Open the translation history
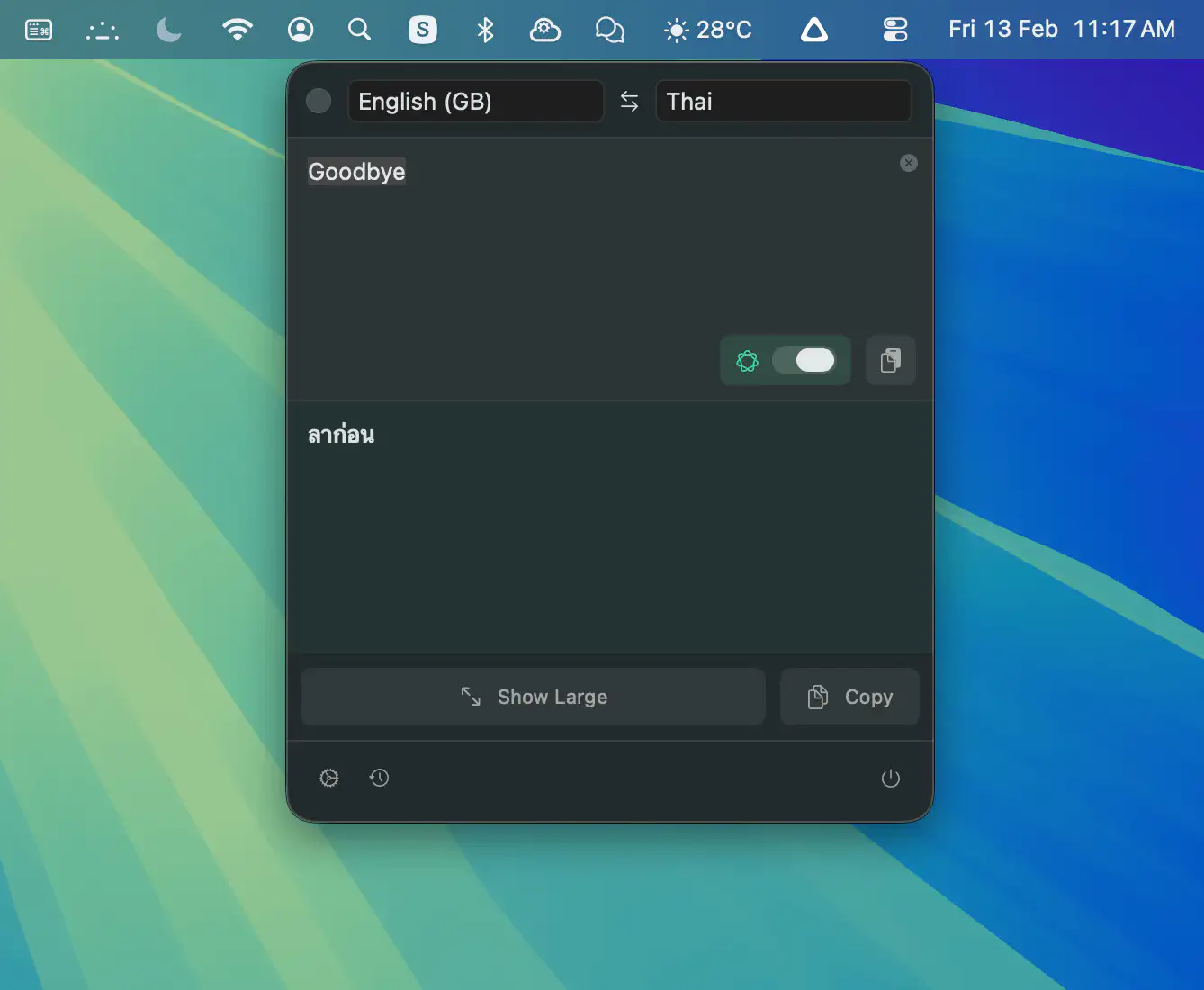This screenshot has width=1204, height=990. 380,778
